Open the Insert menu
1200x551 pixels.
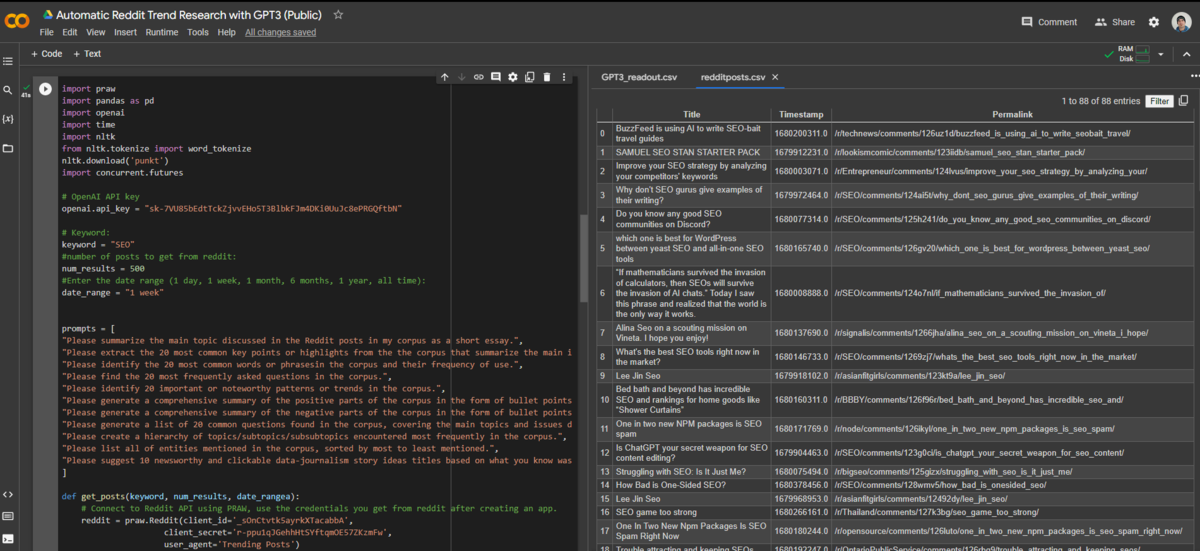click(x=126, y=32)
